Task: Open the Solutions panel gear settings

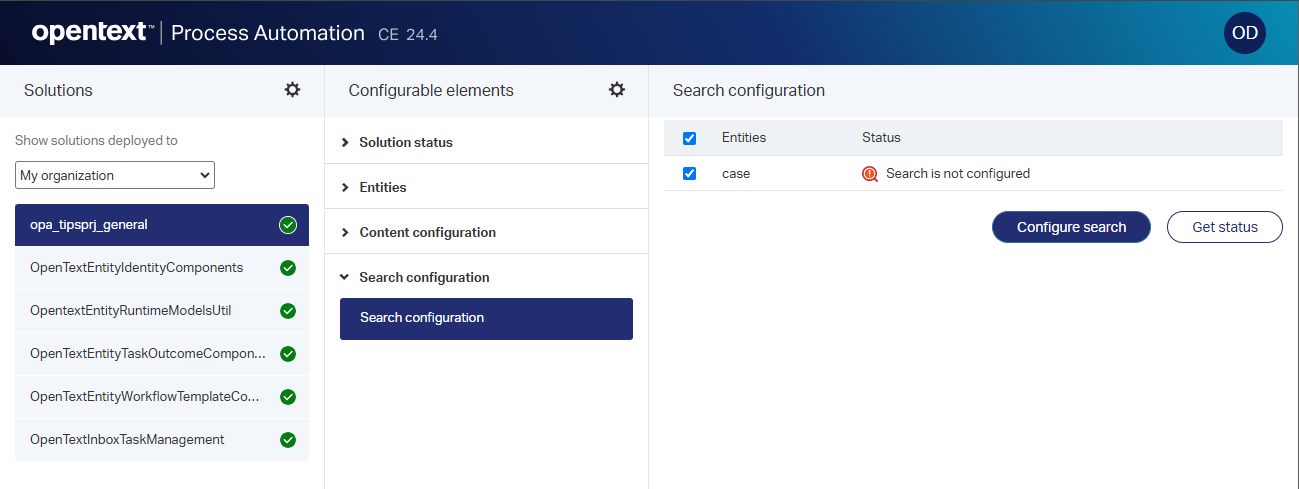Action: [x=292, y=90]
